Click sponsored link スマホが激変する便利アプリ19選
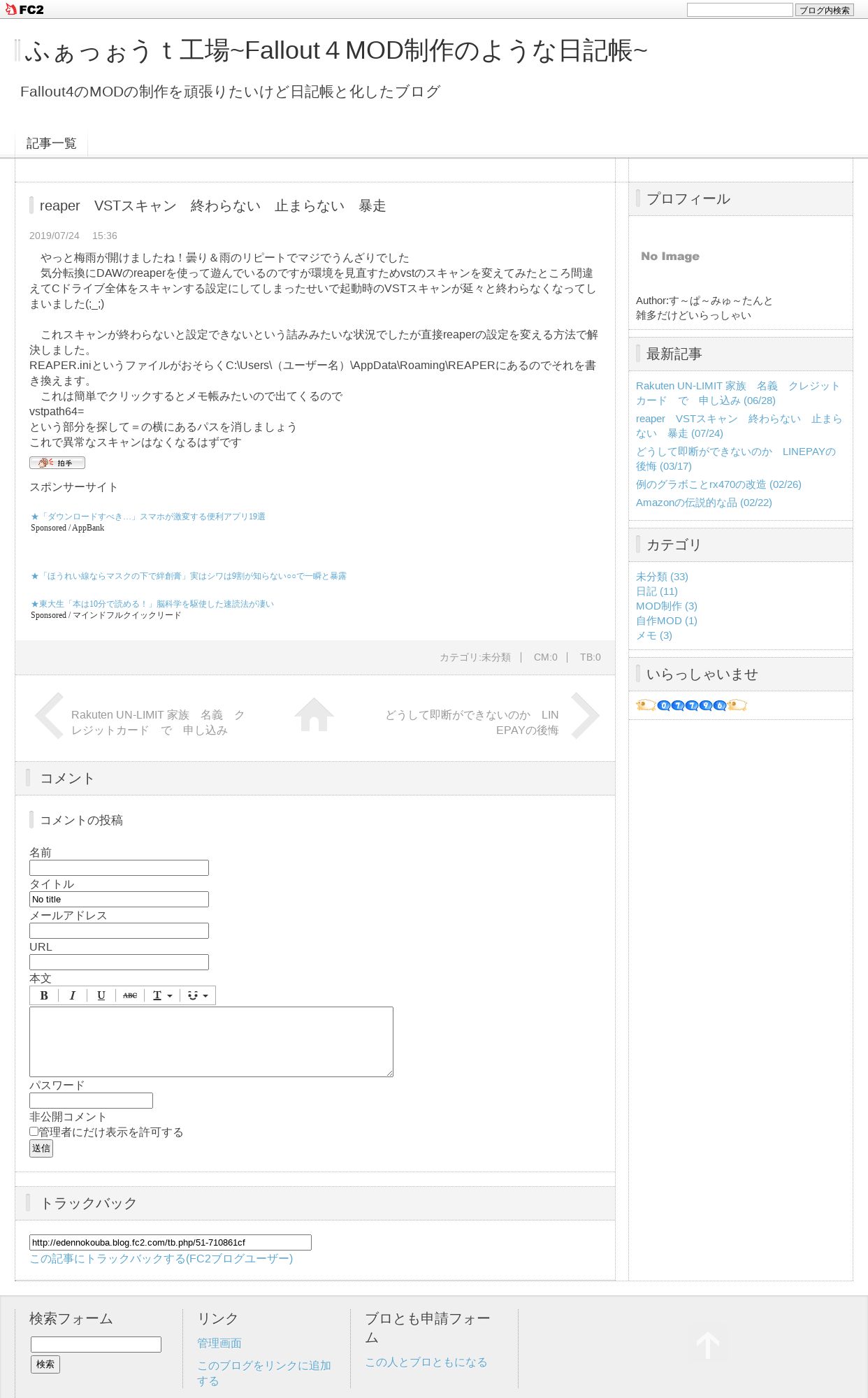This screenshot has height=1398, width=868. pyautogui.click(x=148, y=517)
